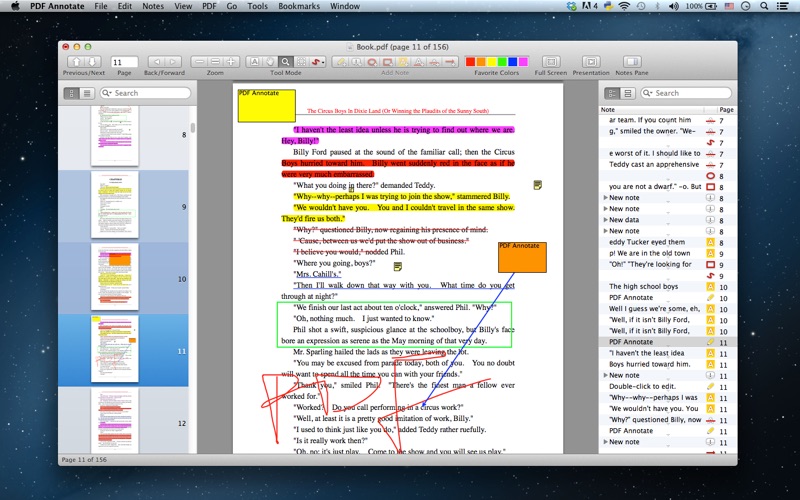
Task: Open the File menu
Action: tap(101, 6)
